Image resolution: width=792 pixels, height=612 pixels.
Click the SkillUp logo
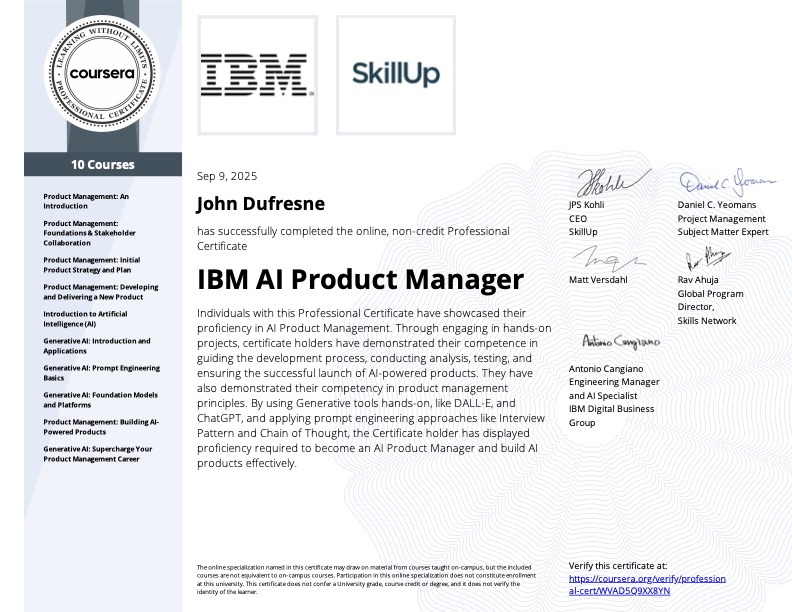pyautogui.click(x=396, y=75)
